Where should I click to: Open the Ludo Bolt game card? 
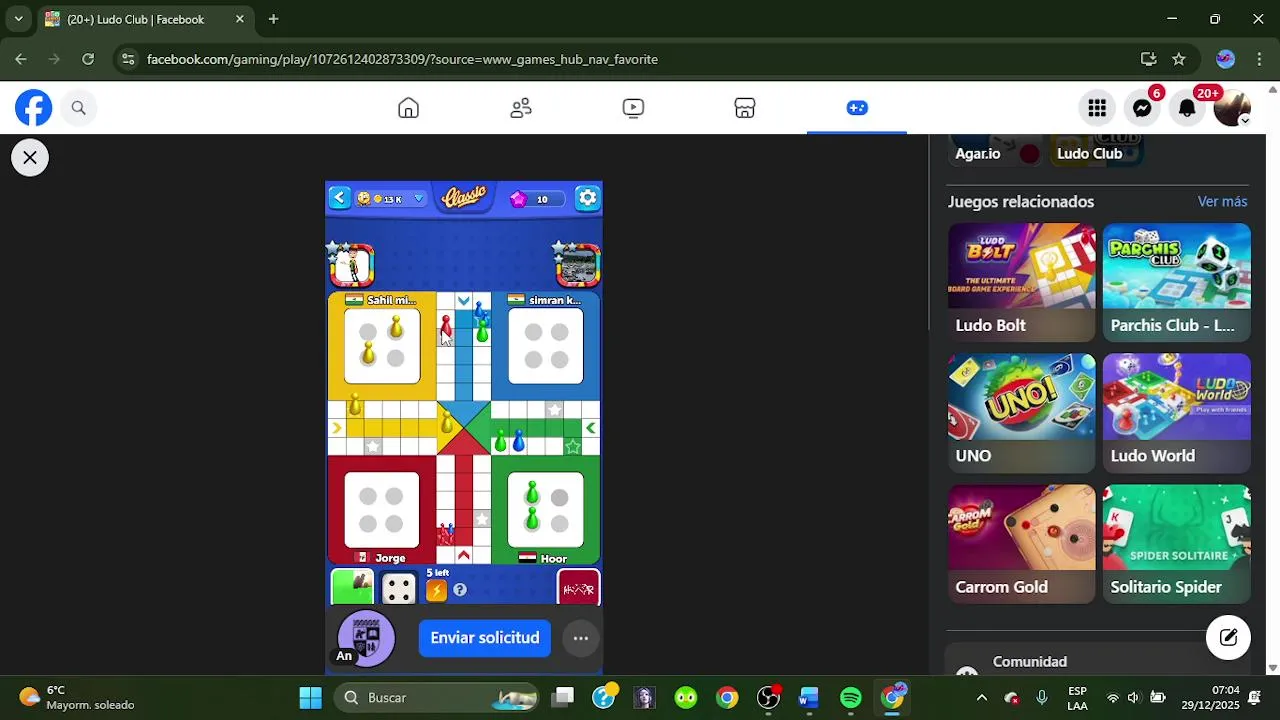click(x=1022, y=283)
